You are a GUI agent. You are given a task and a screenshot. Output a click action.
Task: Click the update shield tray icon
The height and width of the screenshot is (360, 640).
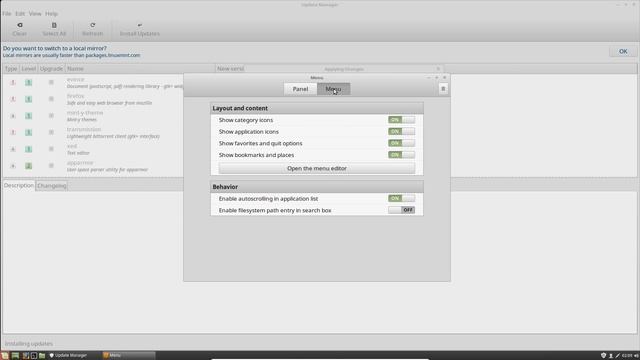point(604,356)
